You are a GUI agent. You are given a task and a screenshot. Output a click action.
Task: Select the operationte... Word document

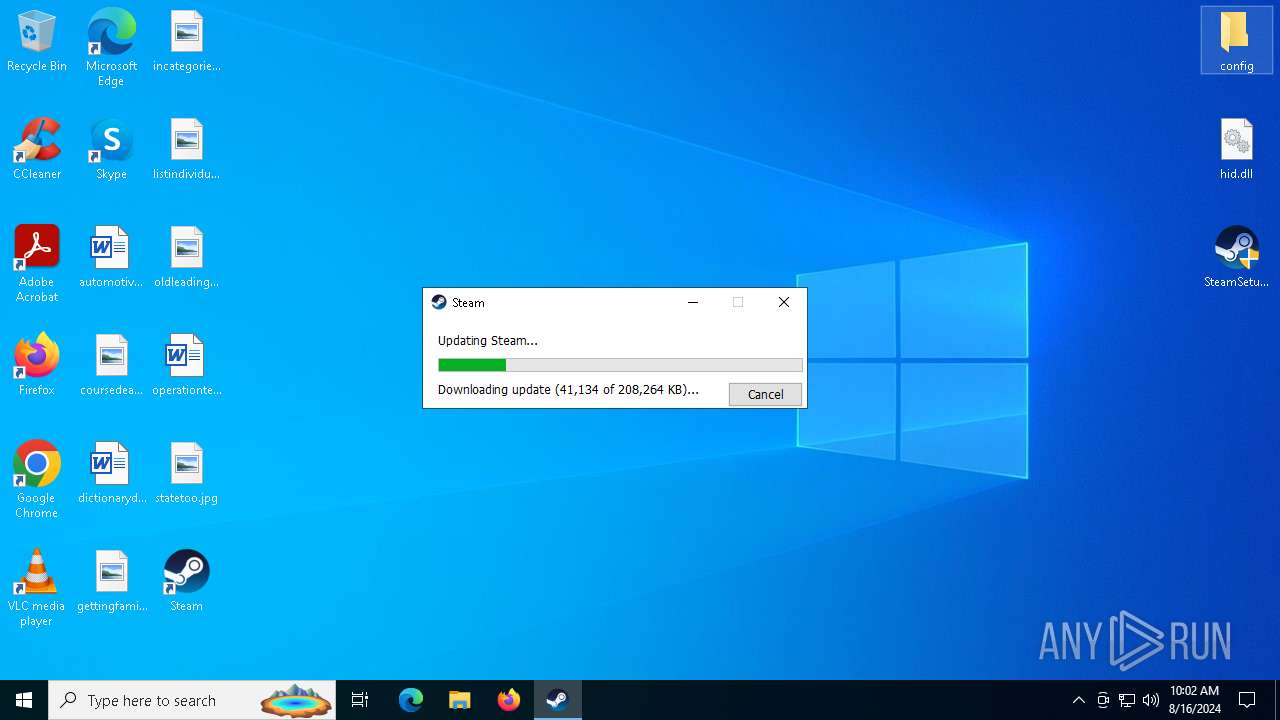click(x=187, y=366)
